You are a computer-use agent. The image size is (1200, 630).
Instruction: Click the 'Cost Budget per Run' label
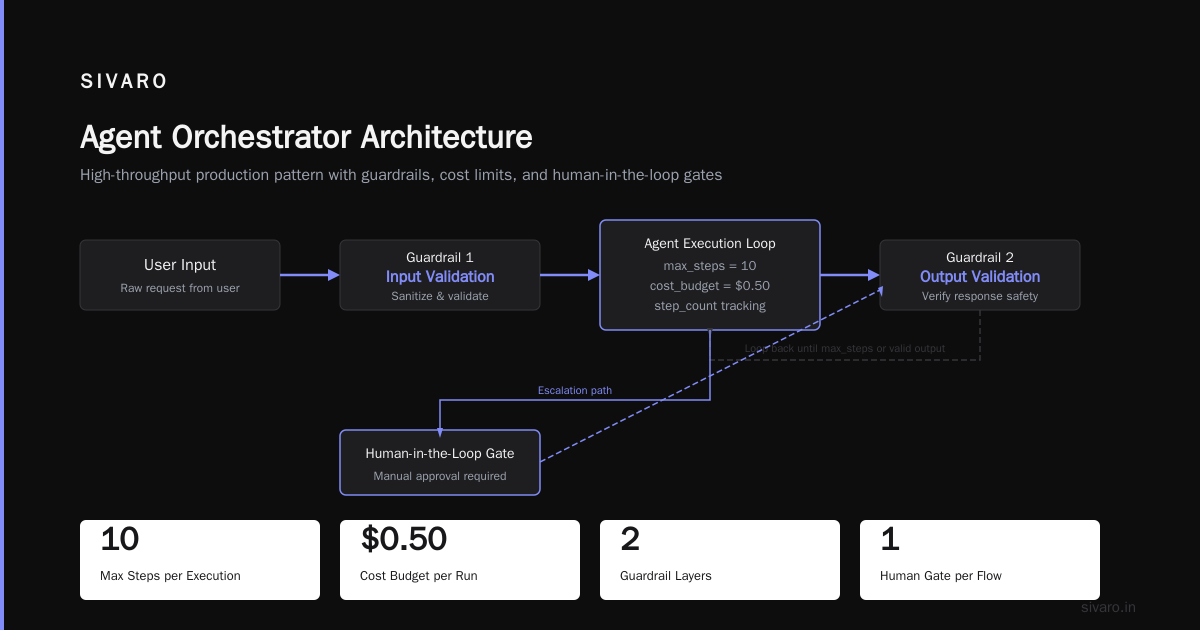click(x=419, y=576)
